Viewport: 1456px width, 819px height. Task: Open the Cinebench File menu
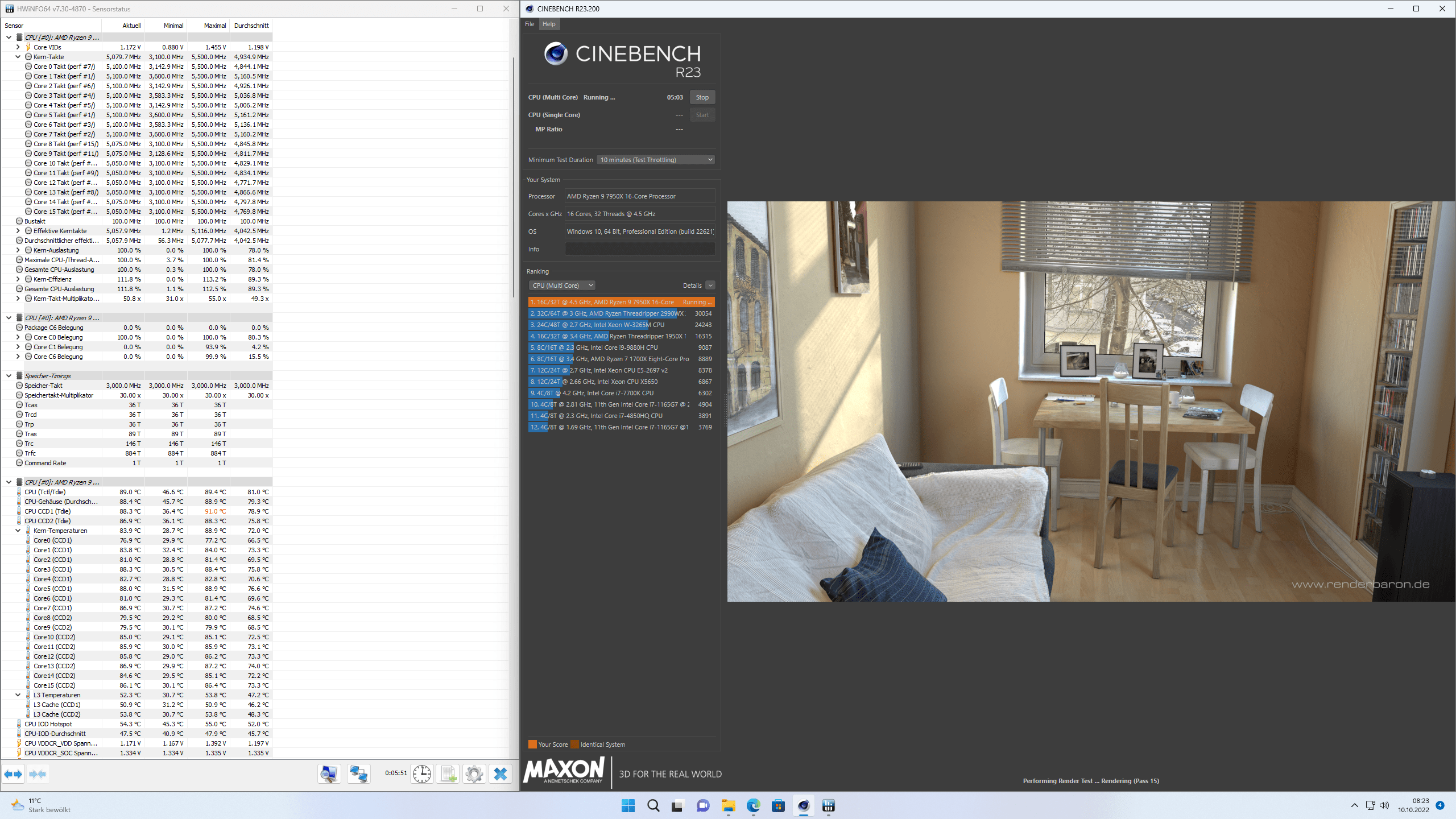[530, 24]
